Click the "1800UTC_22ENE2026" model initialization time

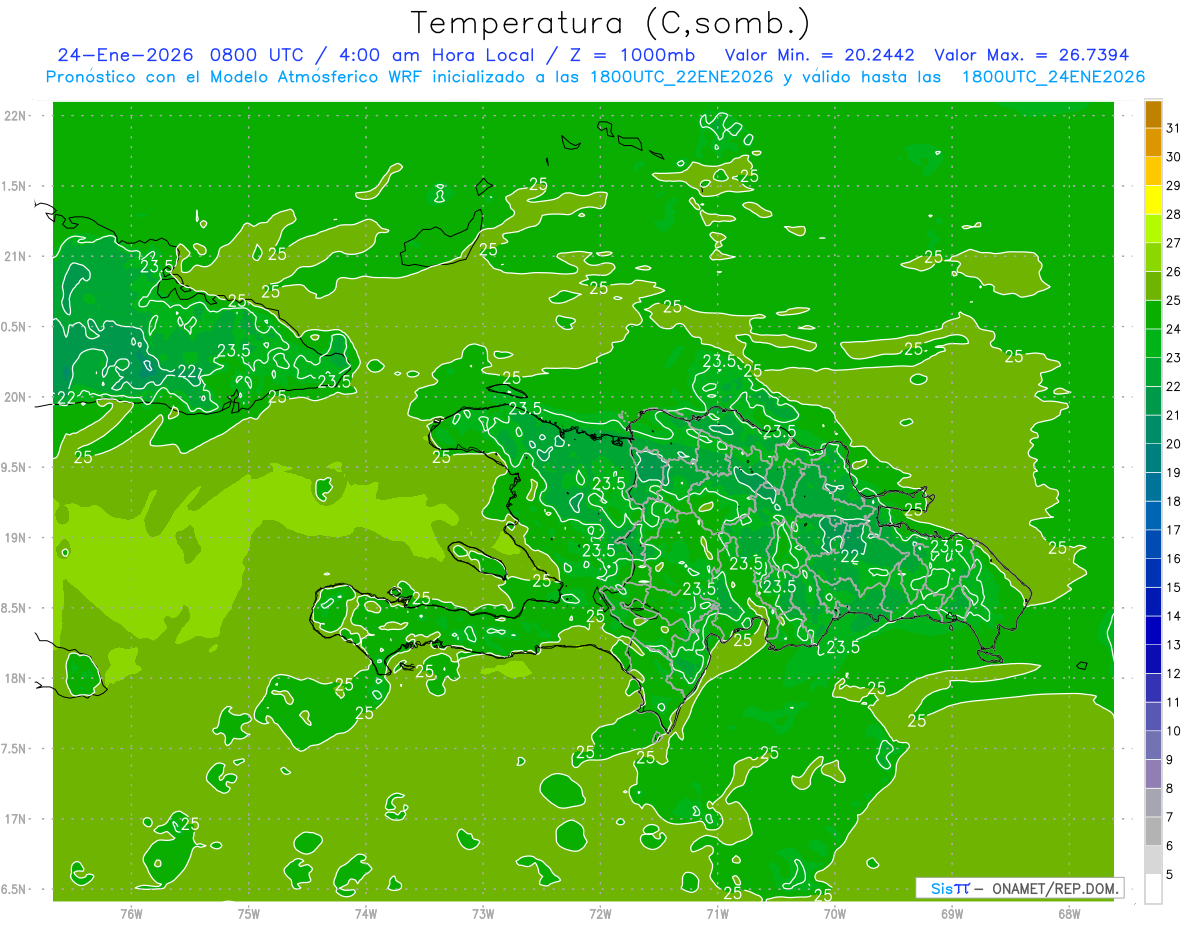682,77
